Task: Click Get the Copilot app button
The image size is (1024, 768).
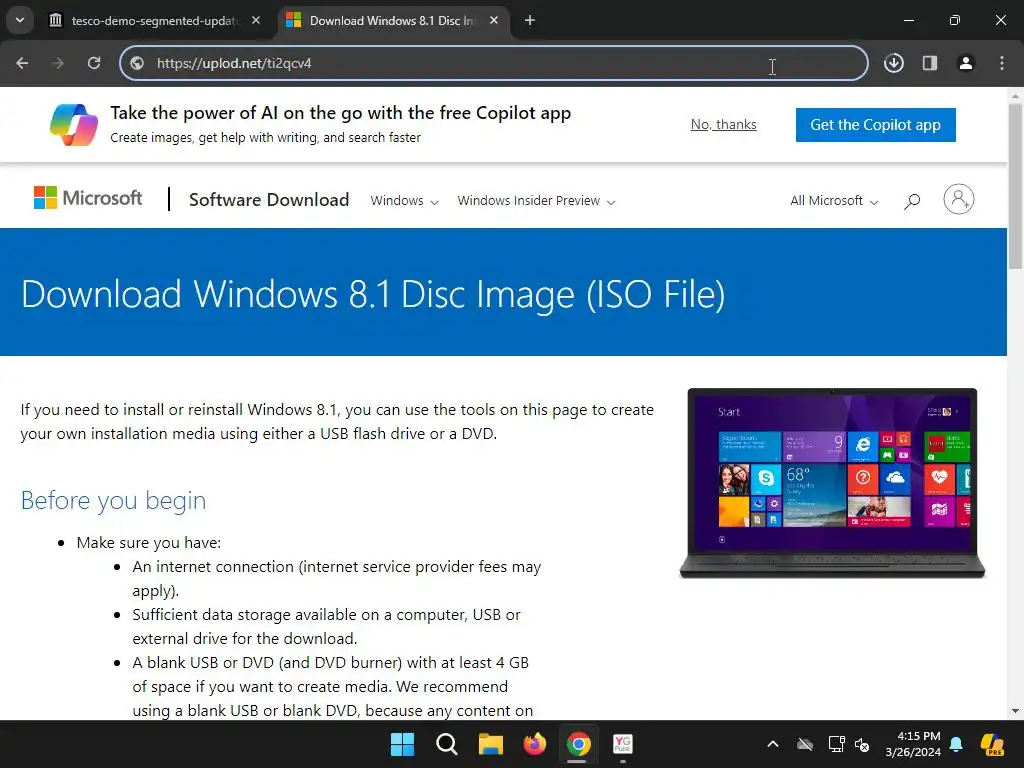Action: (x=876, y=125)
